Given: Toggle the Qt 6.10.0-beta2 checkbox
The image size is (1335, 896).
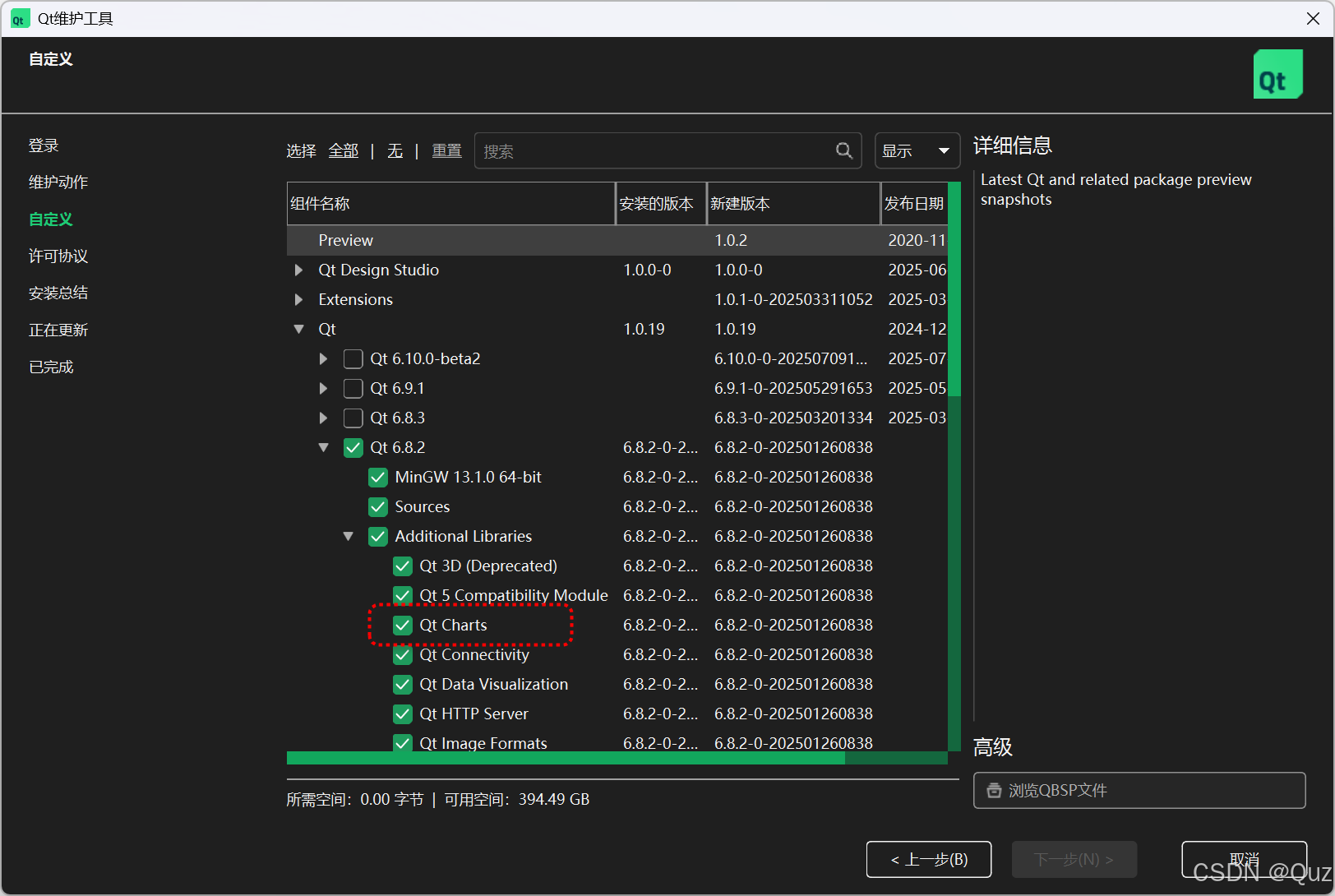Looking at the screenshot, I should (x=353, y=358).
